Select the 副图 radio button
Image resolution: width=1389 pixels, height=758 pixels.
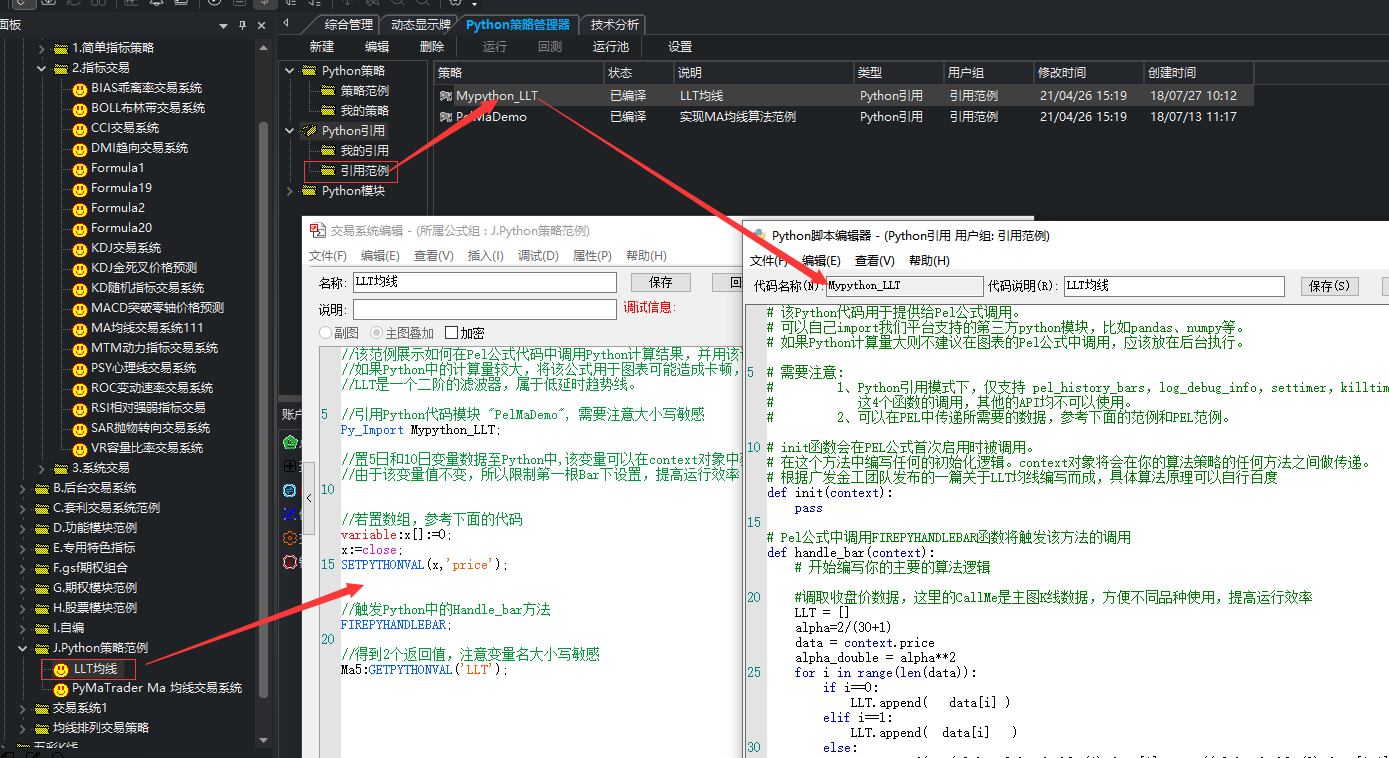326,332
